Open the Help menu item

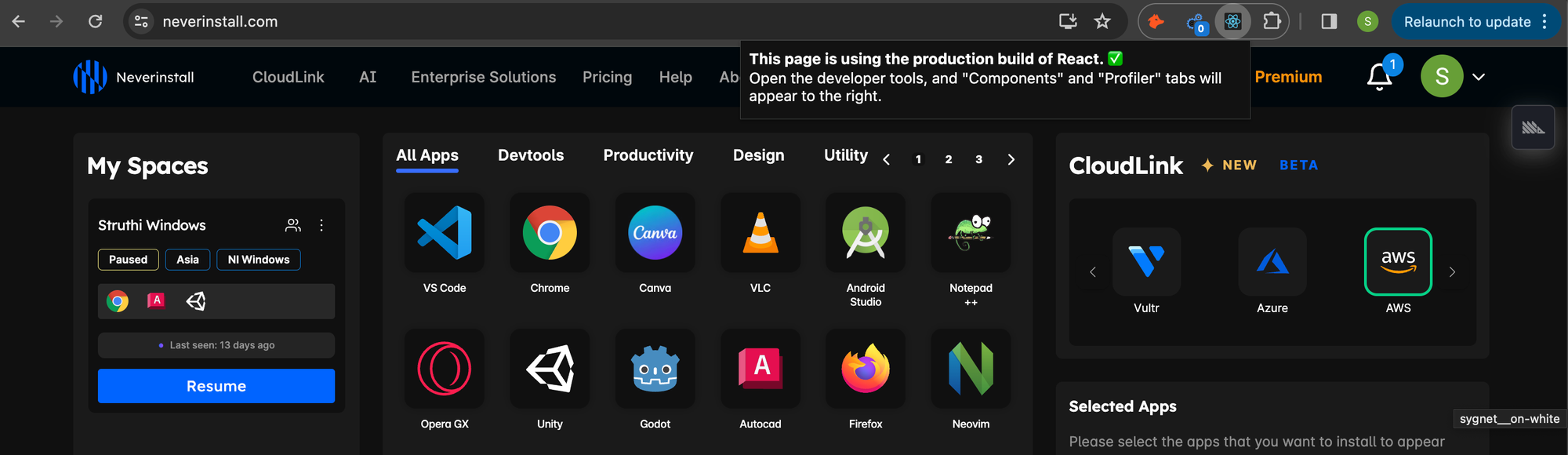click(x=676, y=77)
